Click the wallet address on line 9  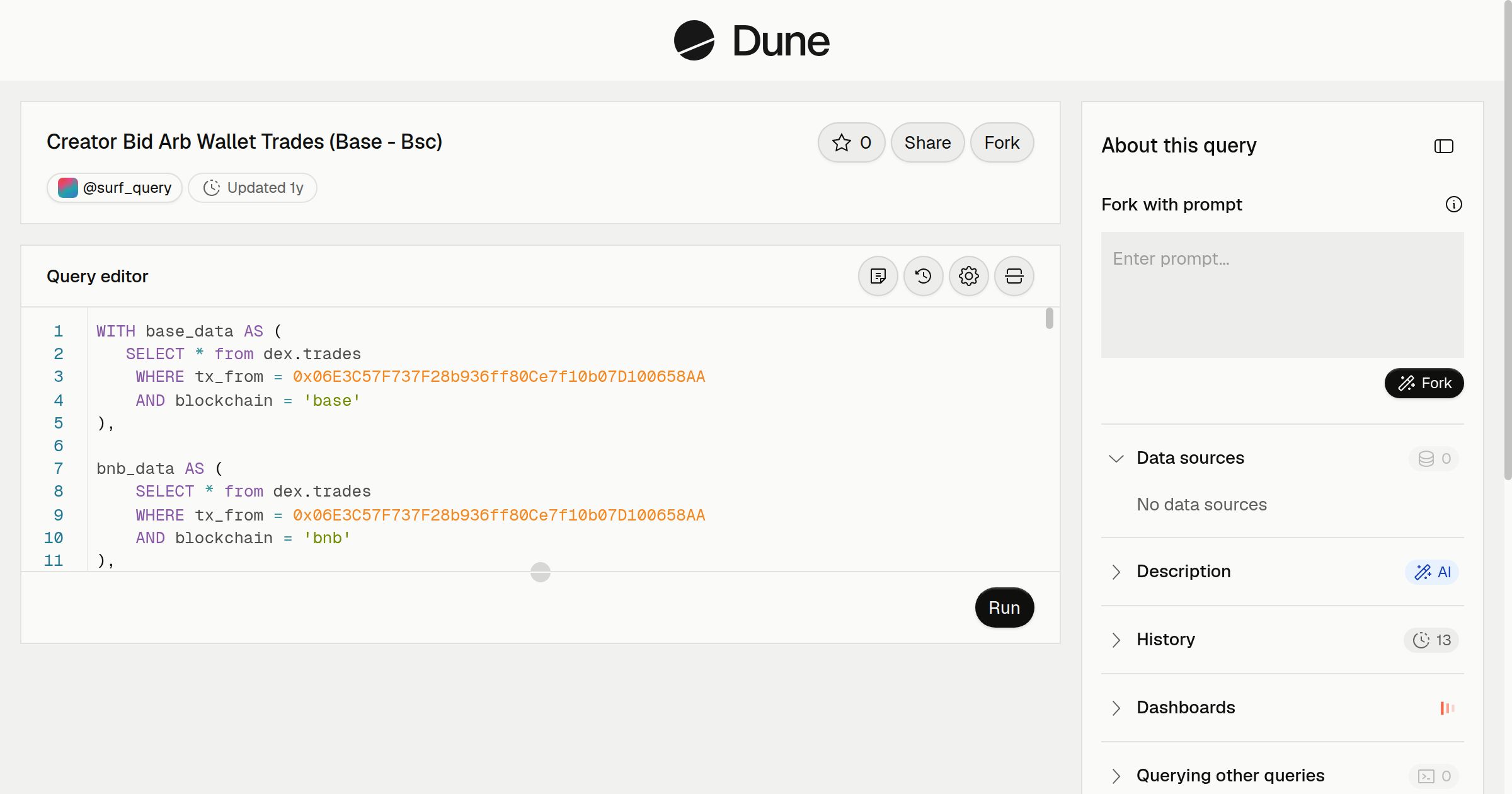pyautogui.click(x=499, y=515)
